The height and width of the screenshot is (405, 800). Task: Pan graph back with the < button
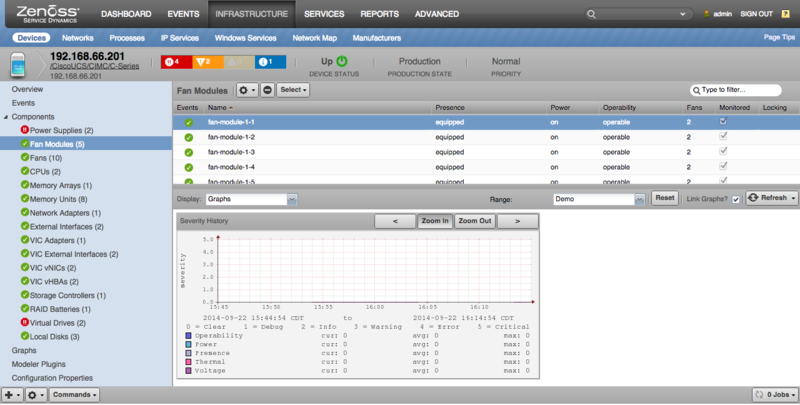coord(395,221)
